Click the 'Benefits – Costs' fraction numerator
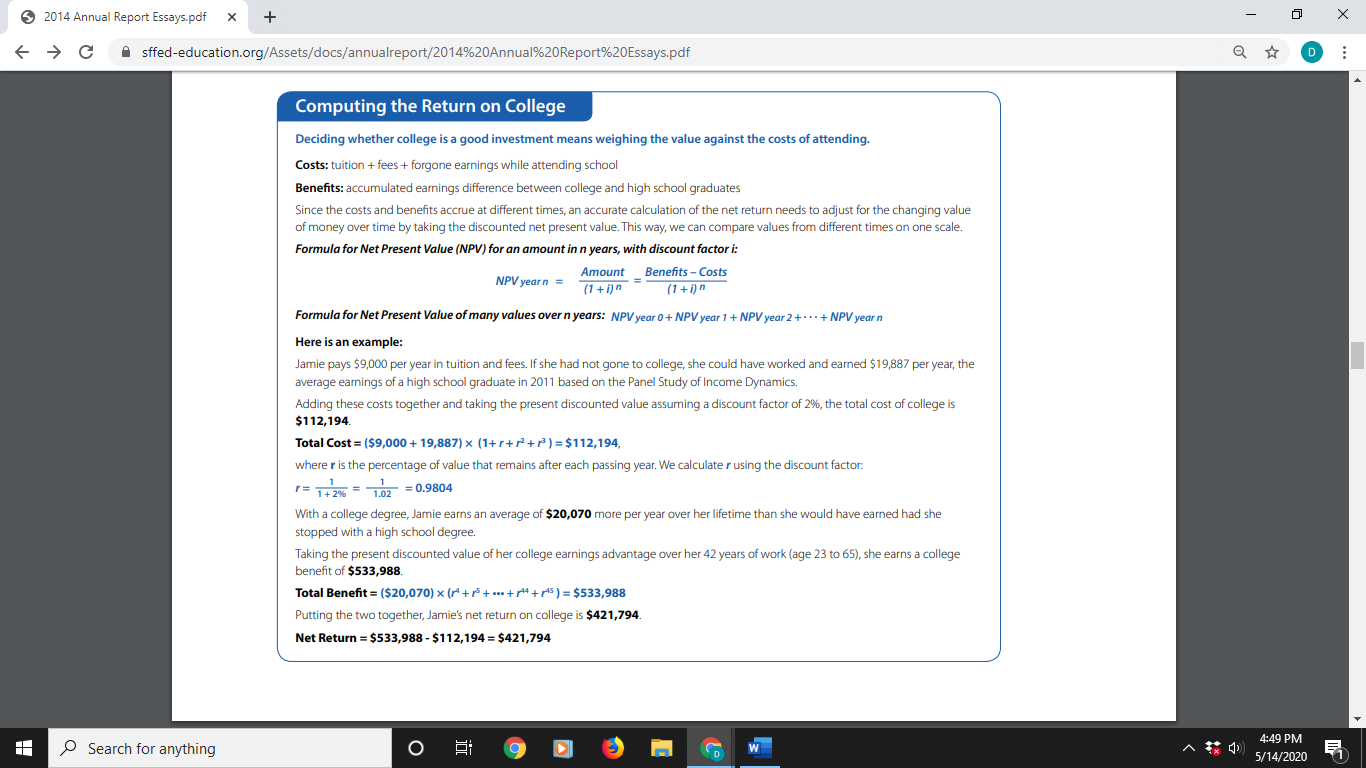This screenshot has width=1366, height=768. (686, 272)
